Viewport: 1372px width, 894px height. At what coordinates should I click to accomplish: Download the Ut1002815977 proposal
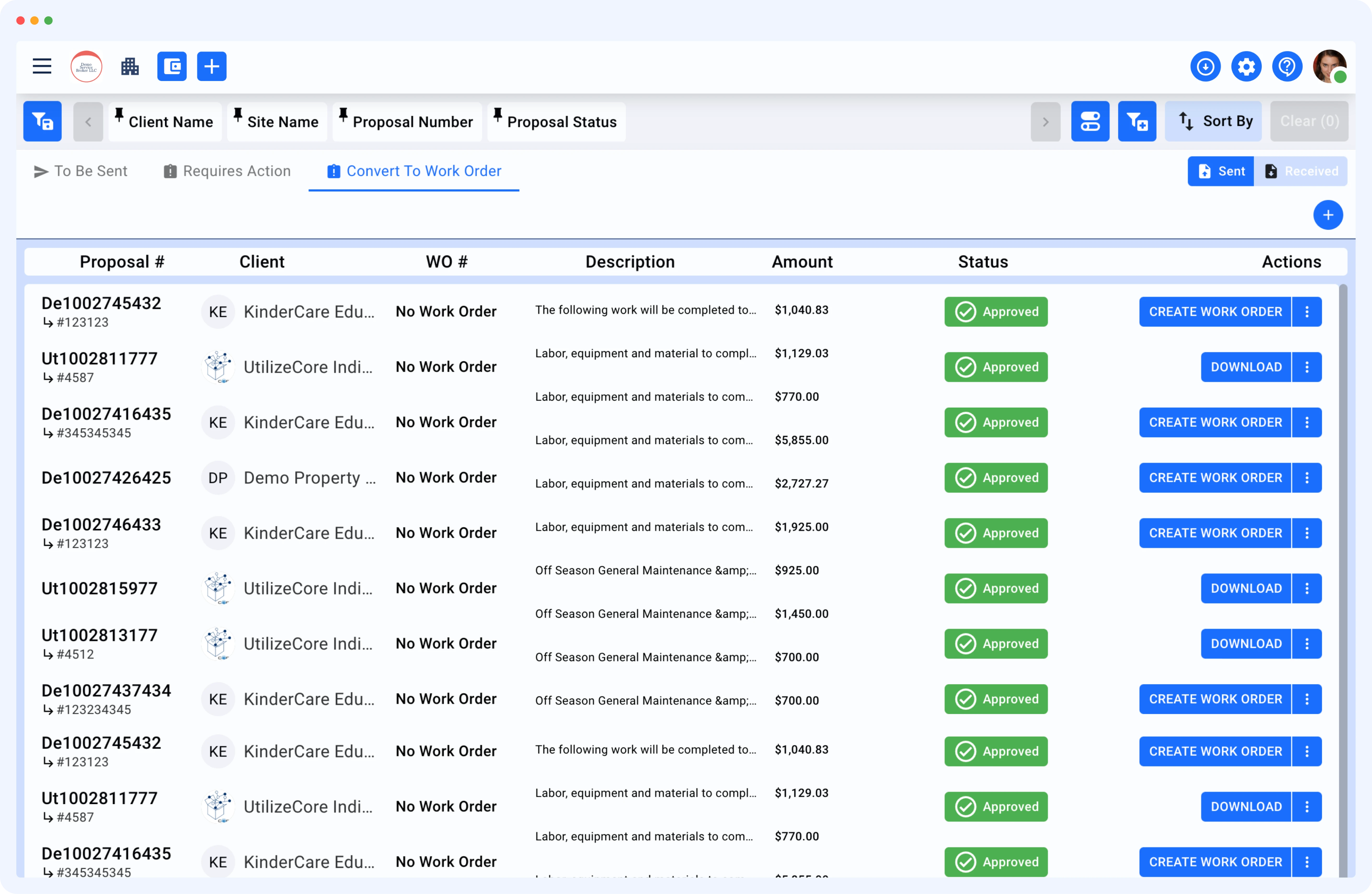(1246, 588)
